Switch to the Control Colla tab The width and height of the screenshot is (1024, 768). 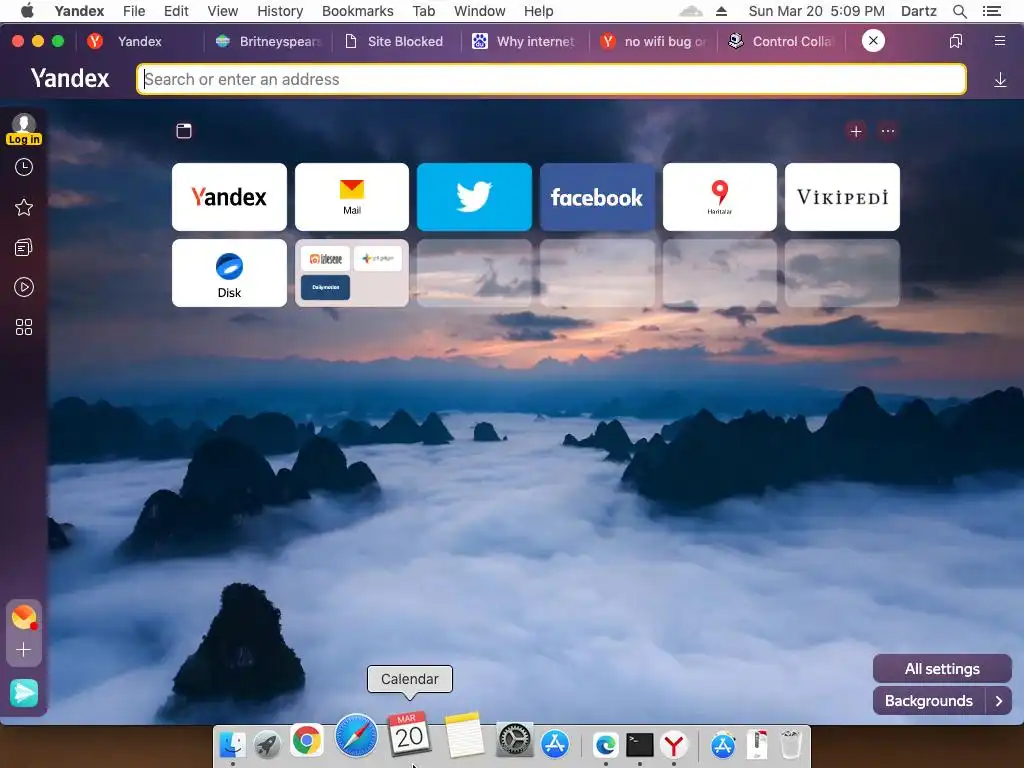pyautogui.click(x=781, y=41)
